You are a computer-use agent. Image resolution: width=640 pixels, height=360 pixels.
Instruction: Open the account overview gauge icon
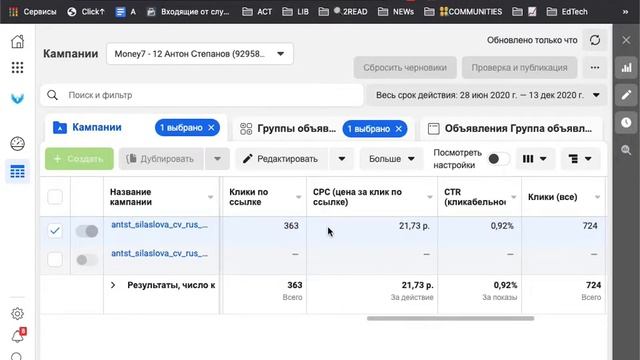click(x=17, y=144)
